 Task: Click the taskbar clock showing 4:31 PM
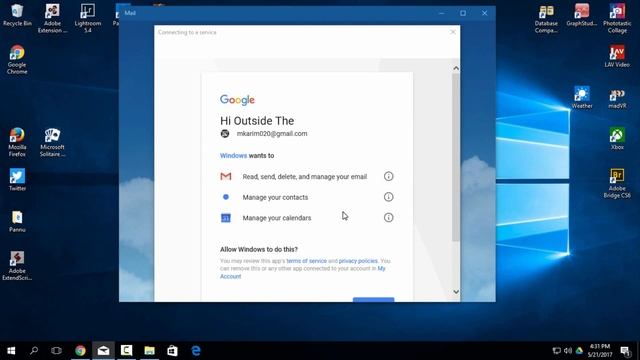pos(600,351)
